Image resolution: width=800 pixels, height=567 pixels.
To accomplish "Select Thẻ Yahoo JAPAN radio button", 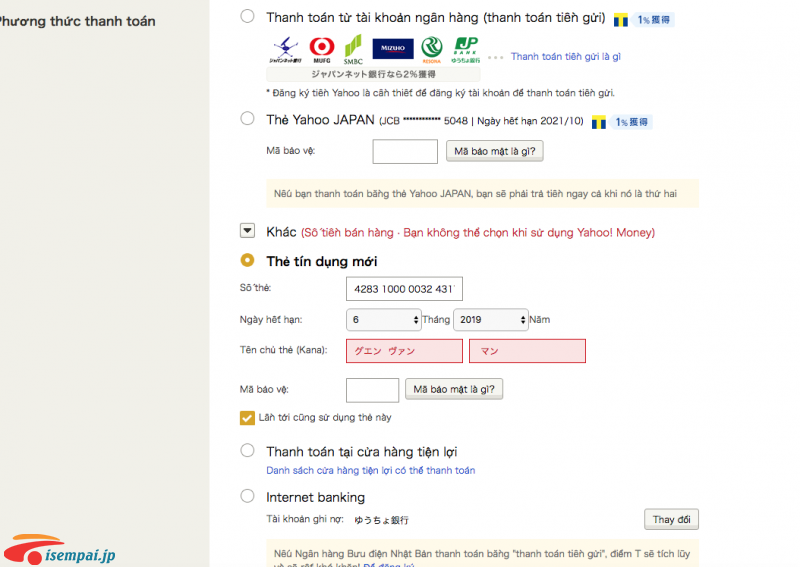I will click(247, 118).
